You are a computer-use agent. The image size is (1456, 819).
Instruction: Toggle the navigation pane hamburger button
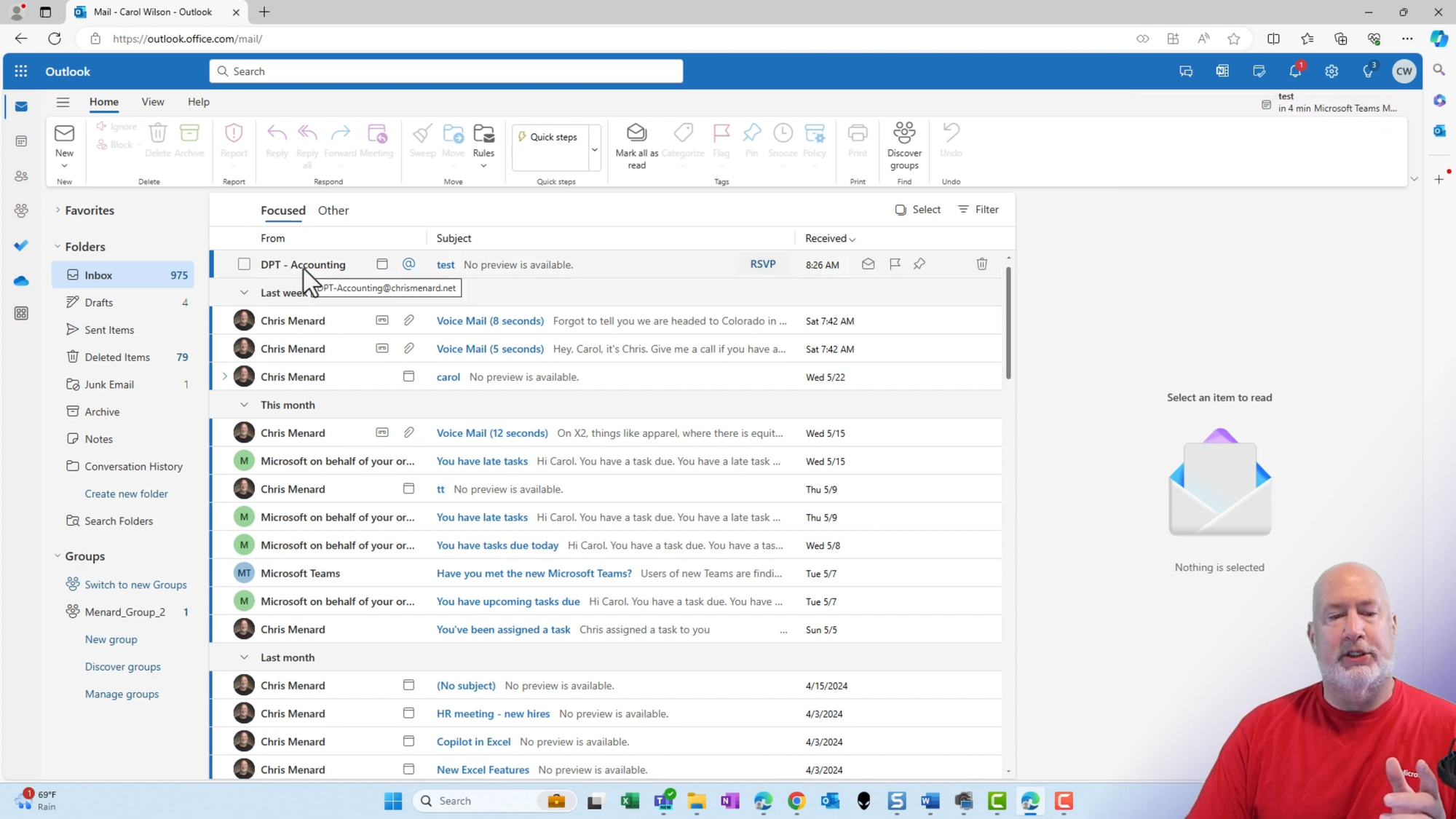click(63, 102)
